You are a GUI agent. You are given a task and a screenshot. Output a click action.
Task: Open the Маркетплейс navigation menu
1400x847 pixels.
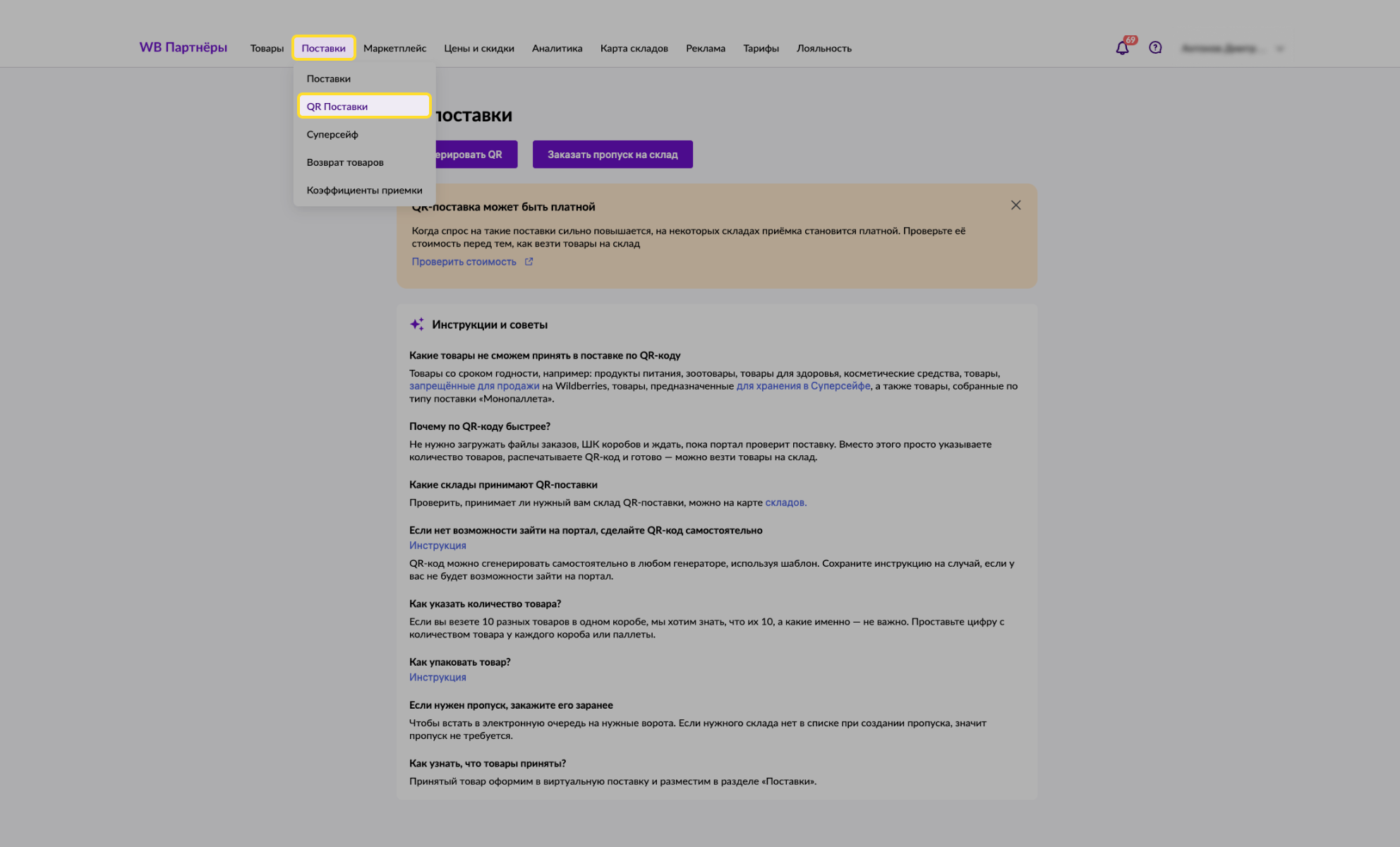point(394,49)
